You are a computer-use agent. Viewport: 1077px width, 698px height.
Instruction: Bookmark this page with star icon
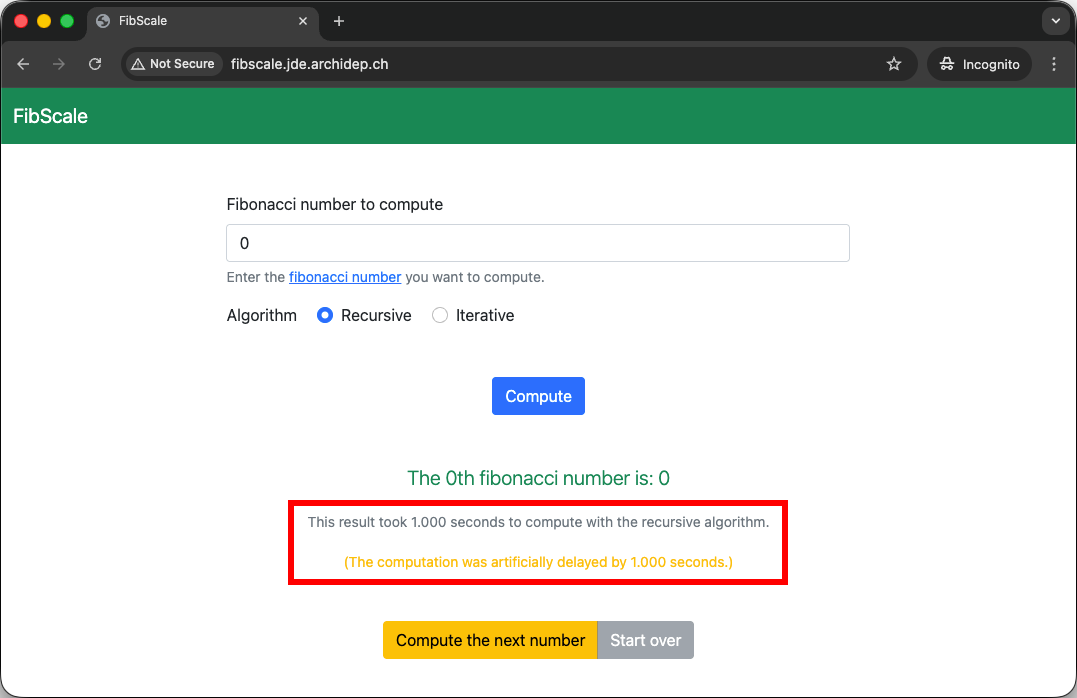pyautogui.click(x=894, y=64)
